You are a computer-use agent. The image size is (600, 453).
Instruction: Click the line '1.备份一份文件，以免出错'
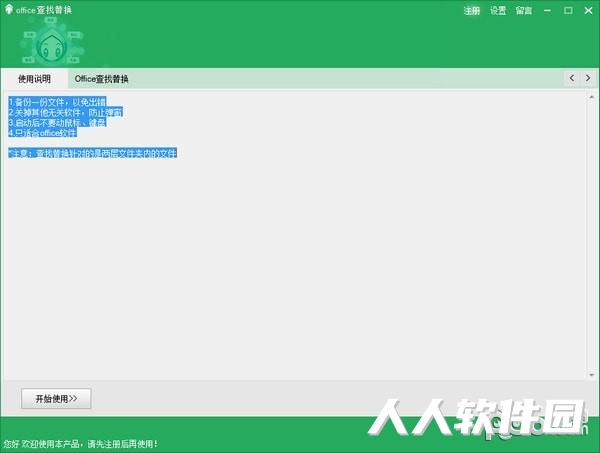57,102
